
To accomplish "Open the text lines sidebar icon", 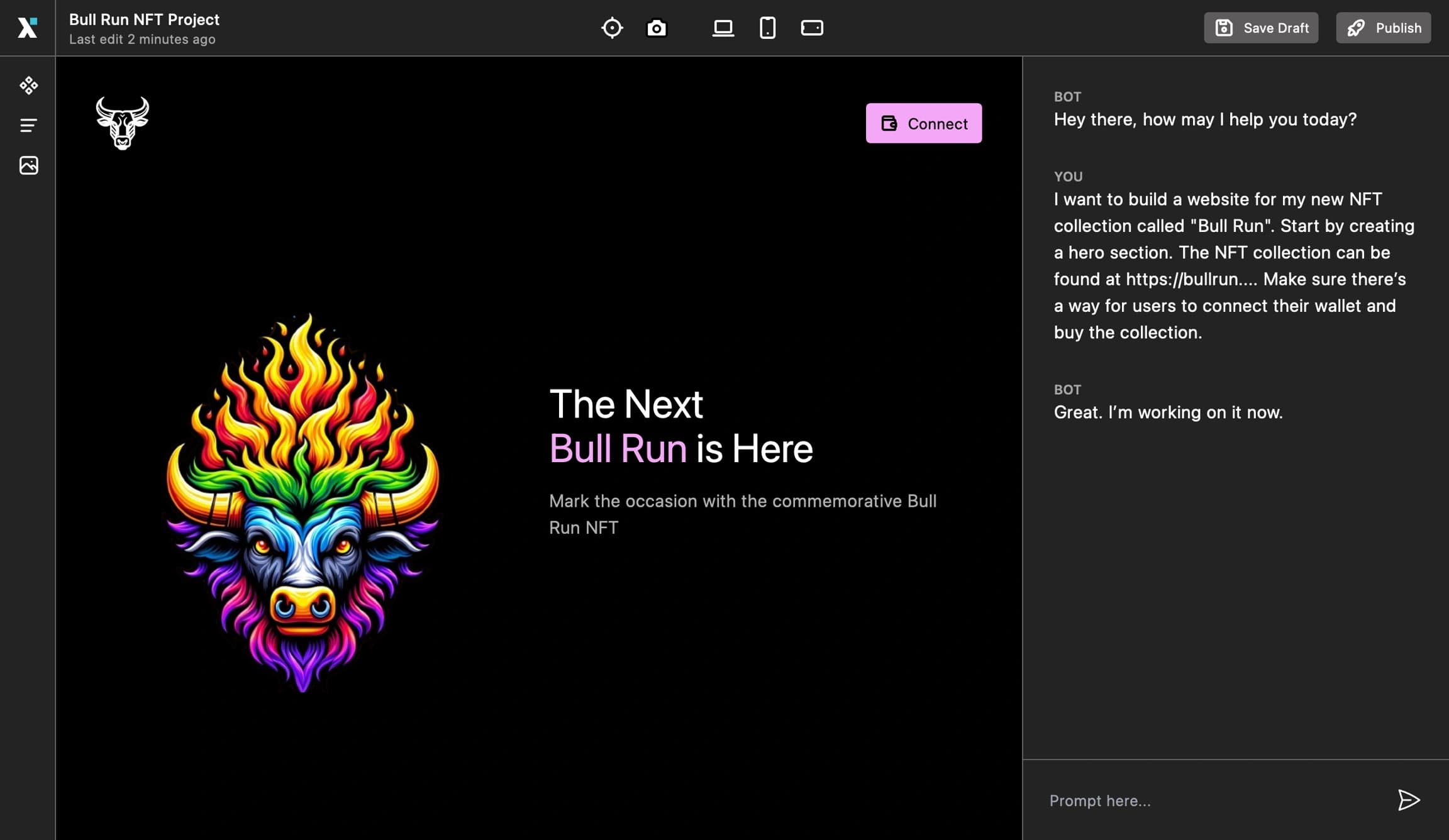I will (28, 125).
